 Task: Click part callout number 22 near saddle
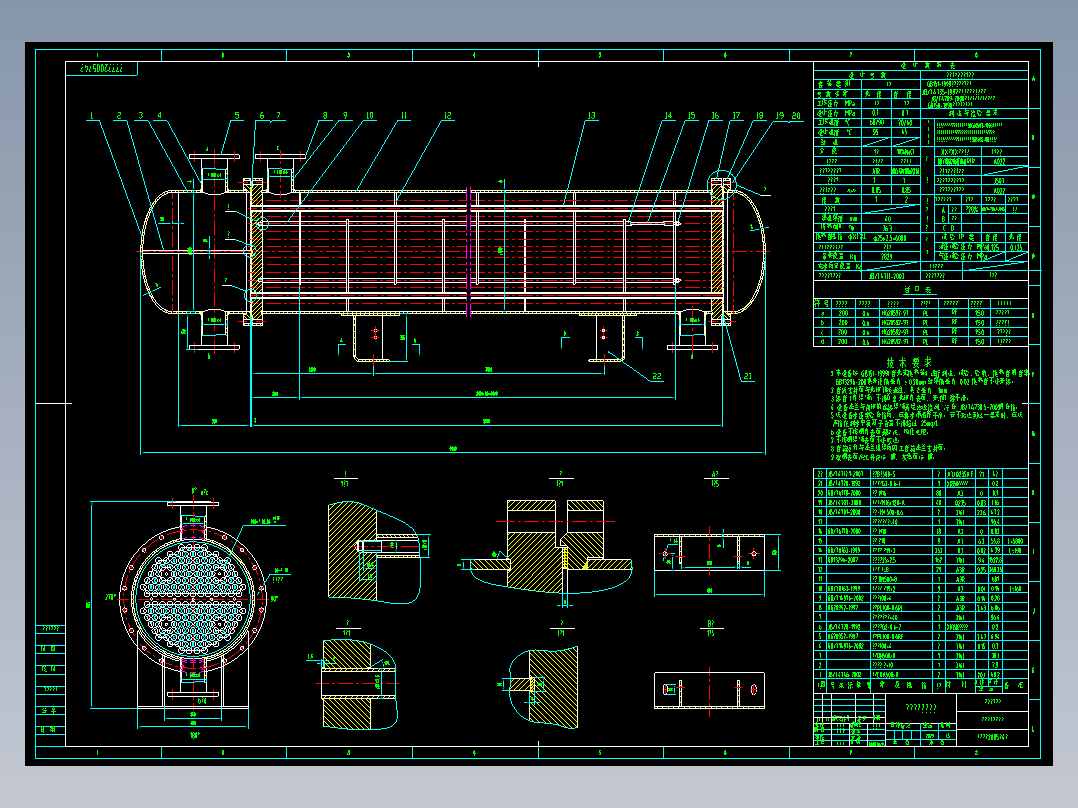[657, 376]
